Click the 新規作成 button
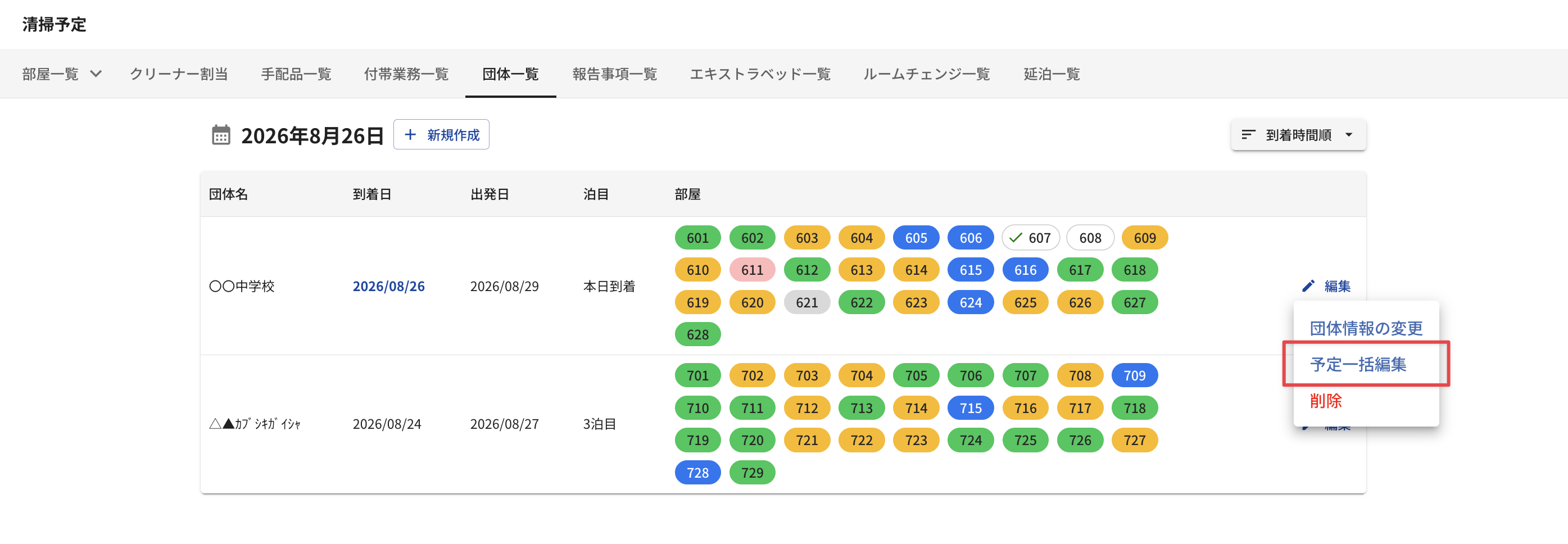Viewport: 1568px width, 544px height. tap(441, 134)
